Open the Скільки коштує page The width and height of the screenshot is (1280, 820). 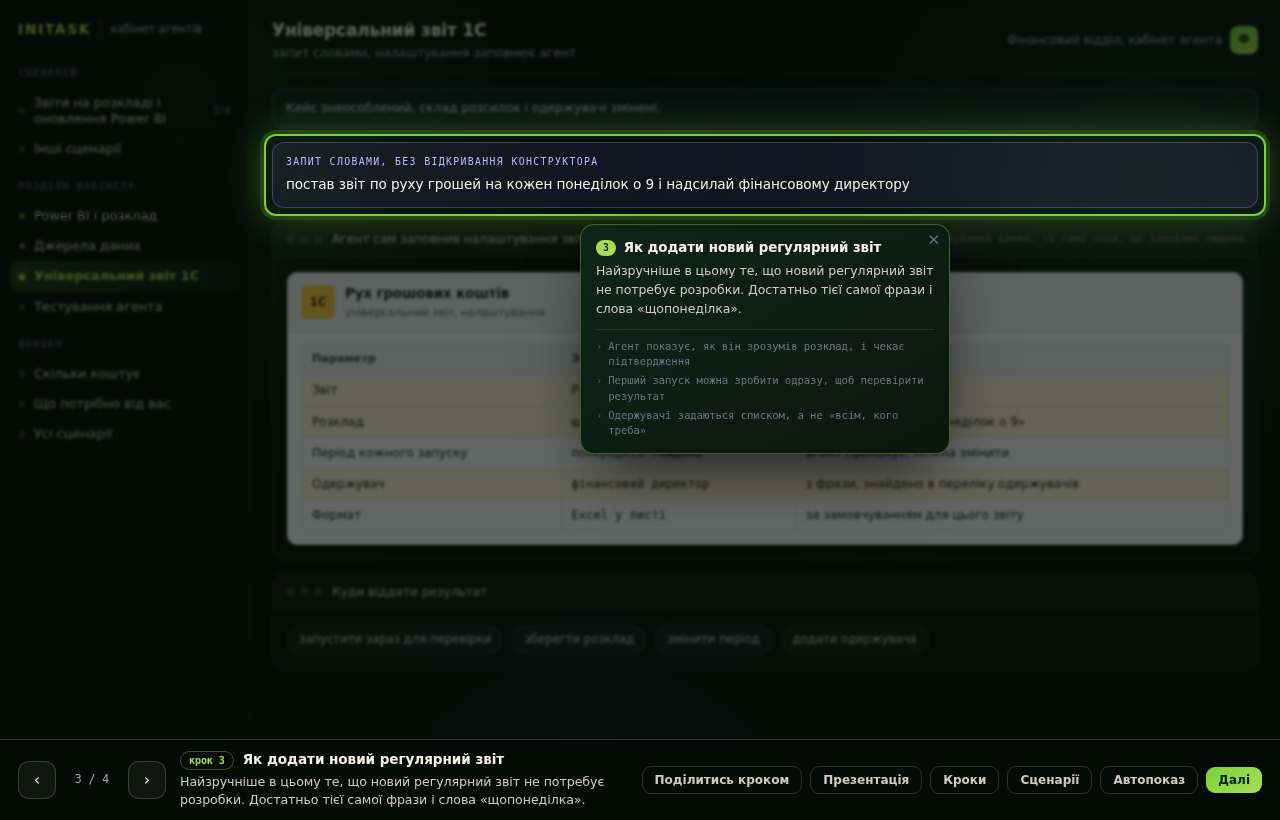pyautogui.click(x=124, y=373)
